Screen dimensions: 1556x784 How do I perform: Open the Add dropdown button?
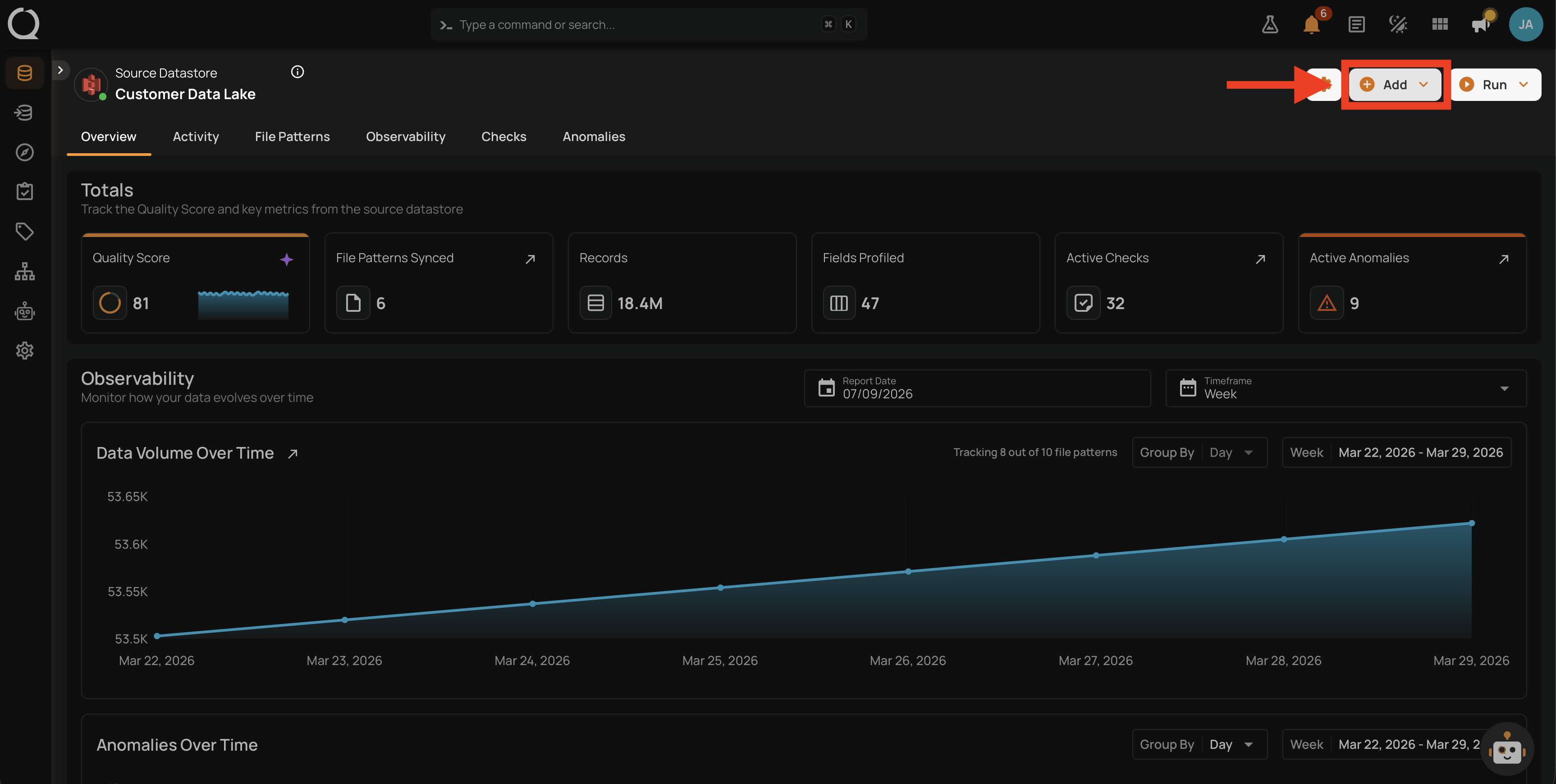(1395, 85)
